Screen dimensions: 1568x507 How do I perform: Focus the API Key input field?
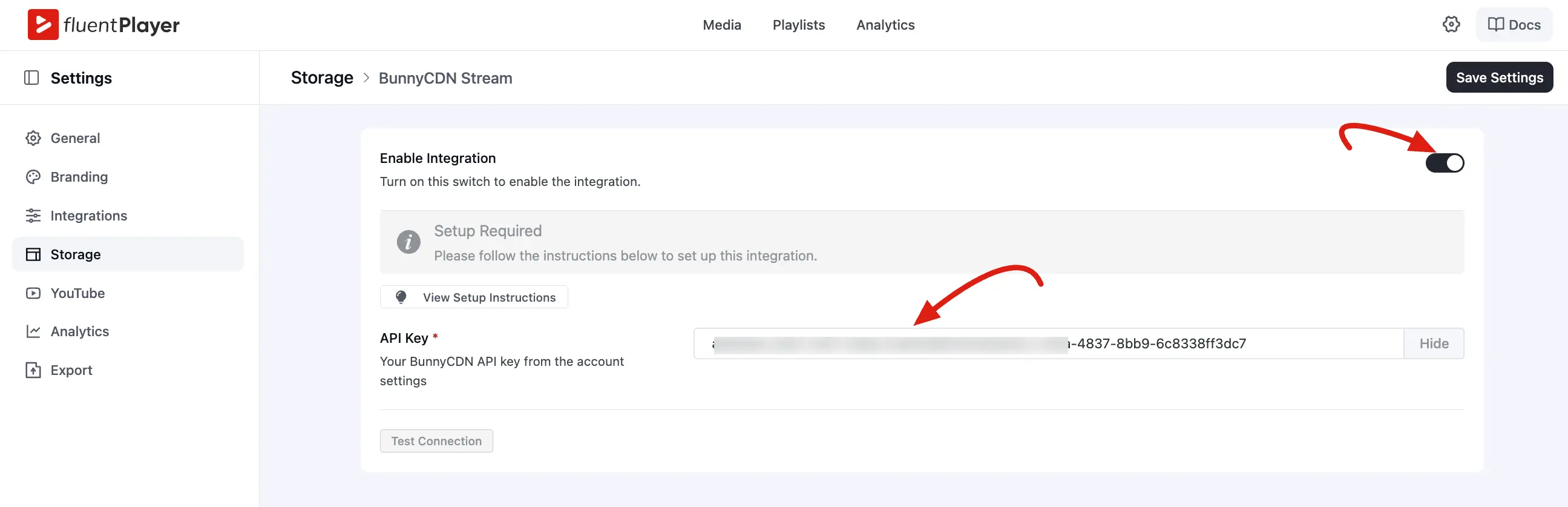(1048, 343)
